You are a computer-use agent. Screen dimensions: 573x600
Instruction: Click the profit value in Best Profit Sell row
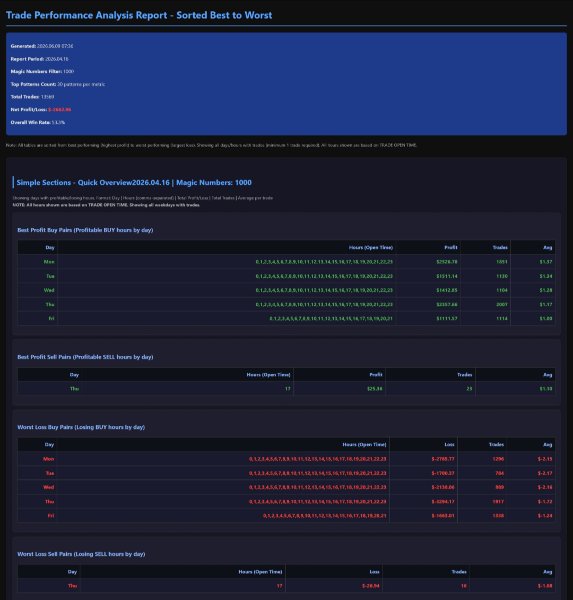pyautogui.click(x=374, y=389)
